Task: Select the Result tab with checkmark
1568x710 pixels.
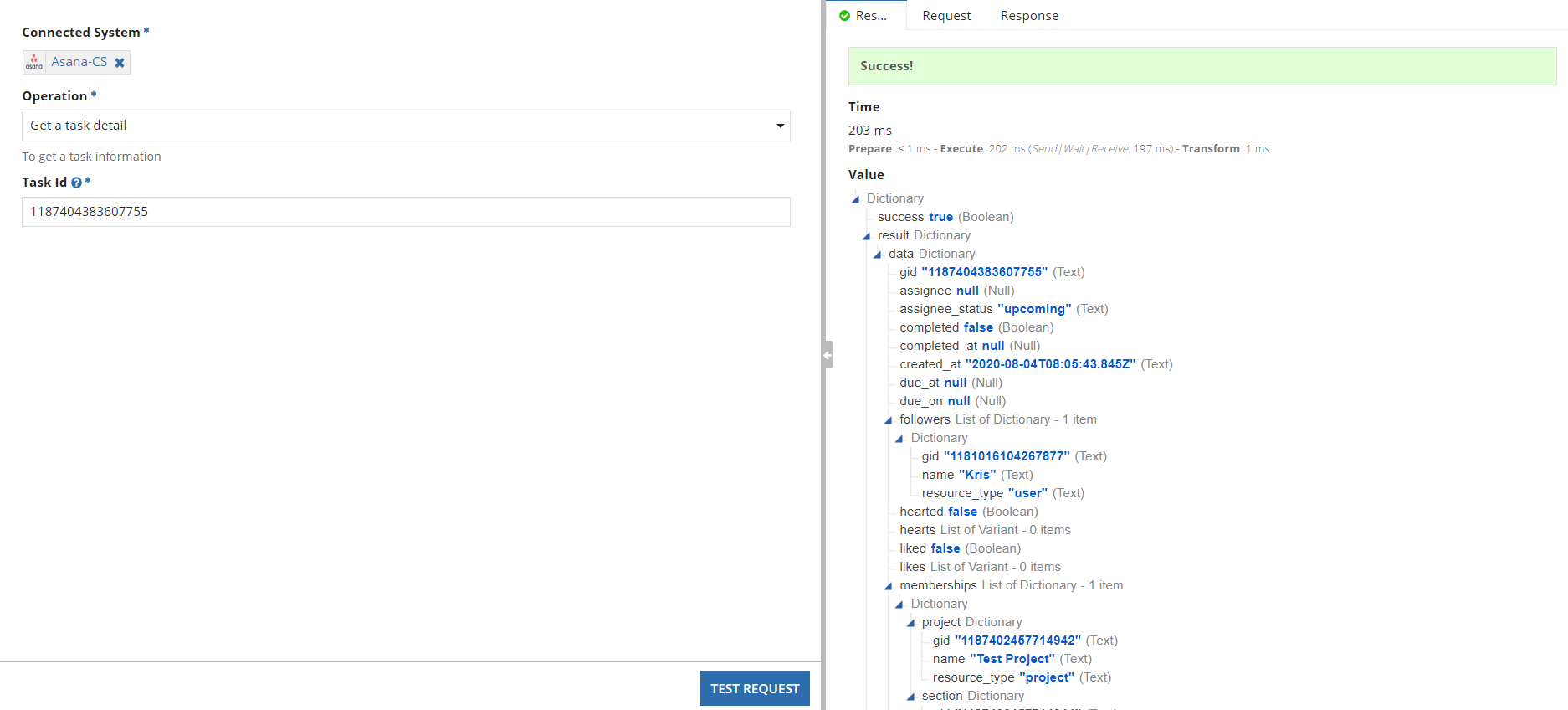Action: pyautogui.click(x=864, y=16)
